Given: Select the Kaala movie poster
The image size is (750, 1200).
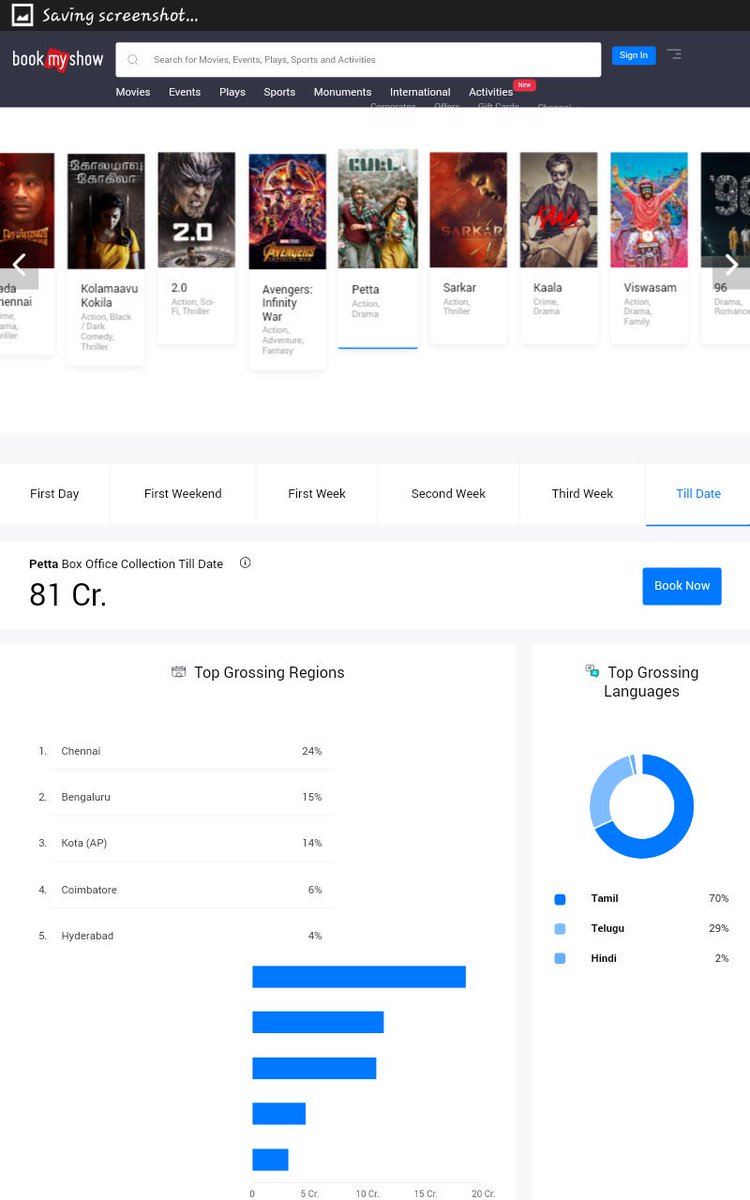Looking at the screenshot, I should click(x=559, y=210).
